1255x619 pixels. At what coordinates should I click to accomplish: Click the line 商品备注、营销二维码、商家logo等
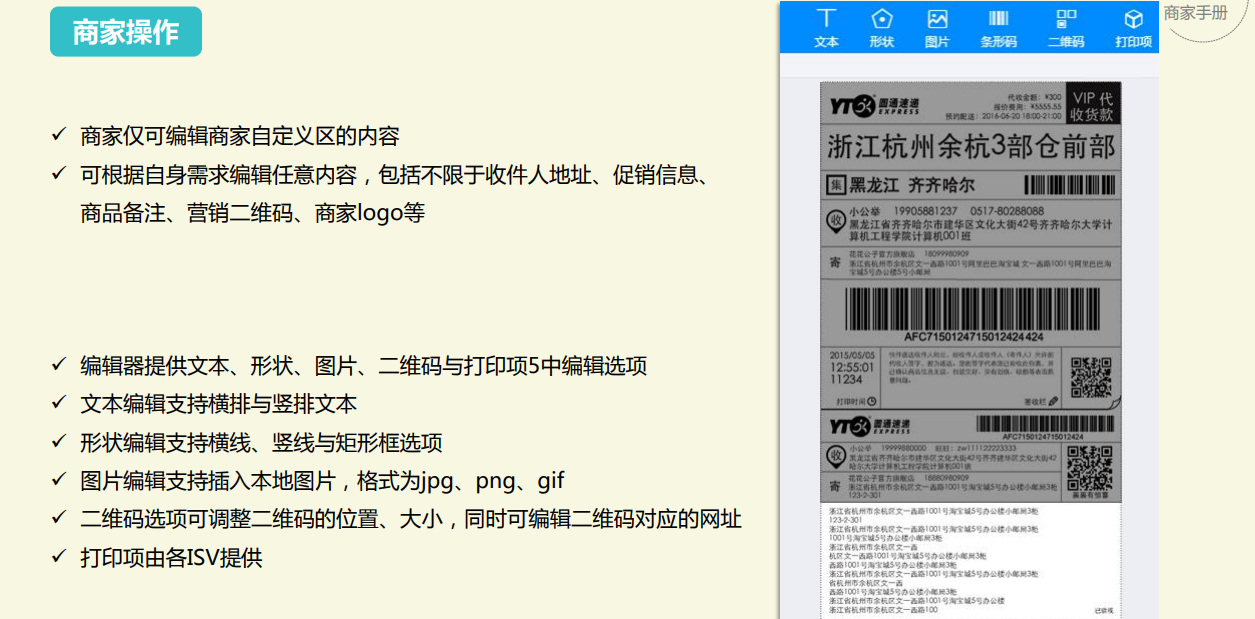[253, 213]
